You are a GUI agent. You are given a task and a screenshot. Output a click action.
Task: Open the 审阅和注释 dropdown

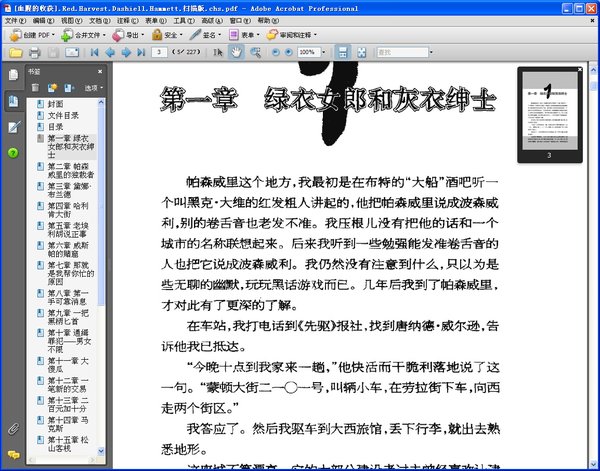(292, 35)
